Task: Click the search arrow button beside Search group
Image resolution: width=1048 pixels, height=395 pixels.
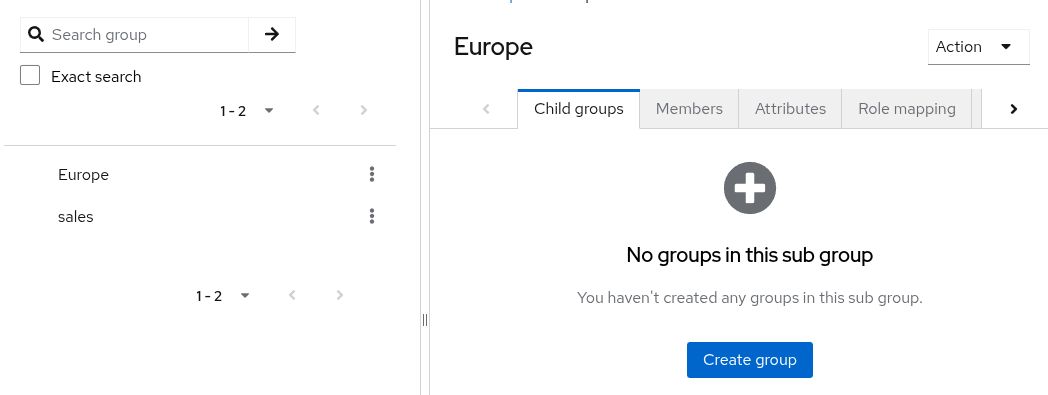Action: [271, 35]
